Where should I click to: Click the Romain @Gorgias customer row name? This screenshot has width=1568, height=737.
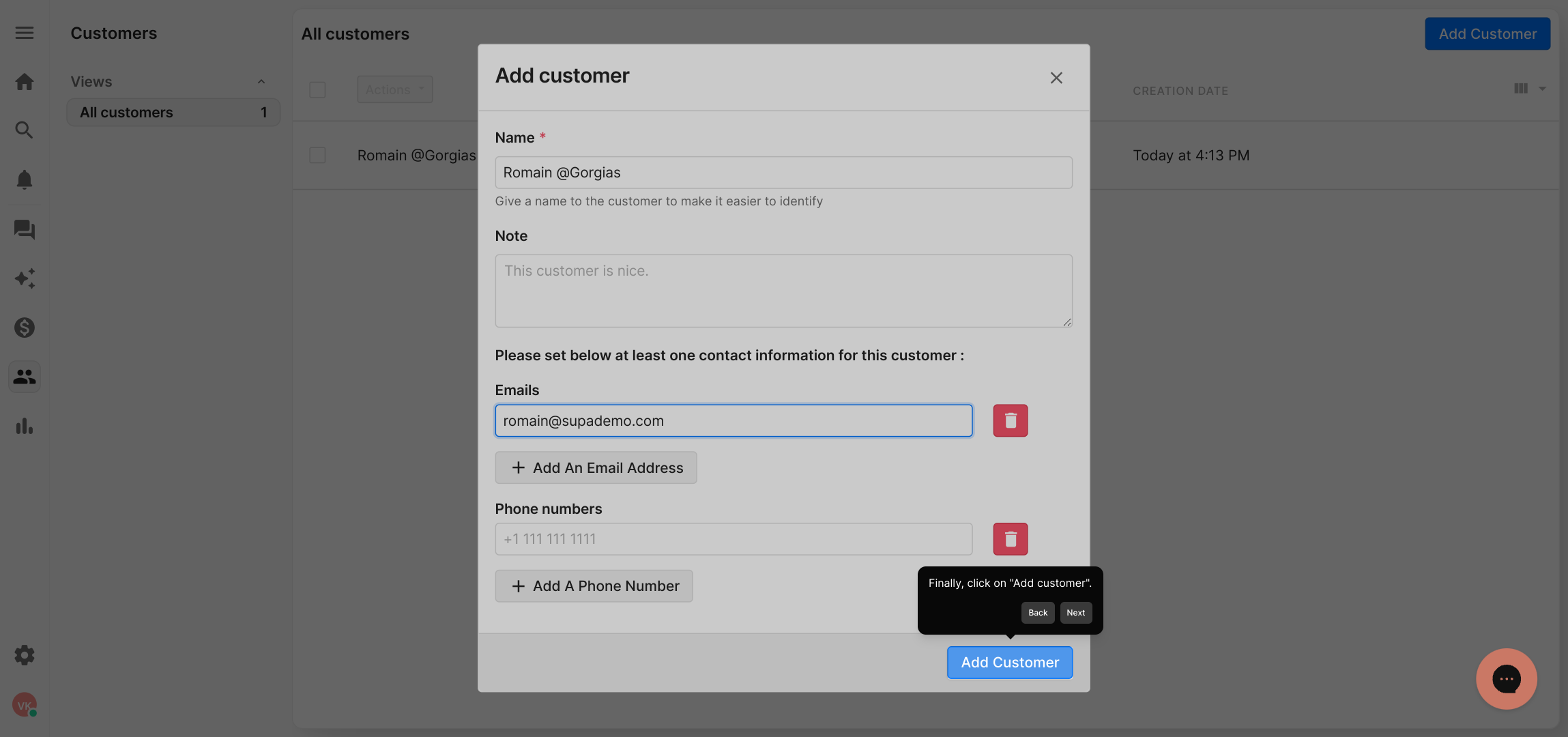click(416, 156)
